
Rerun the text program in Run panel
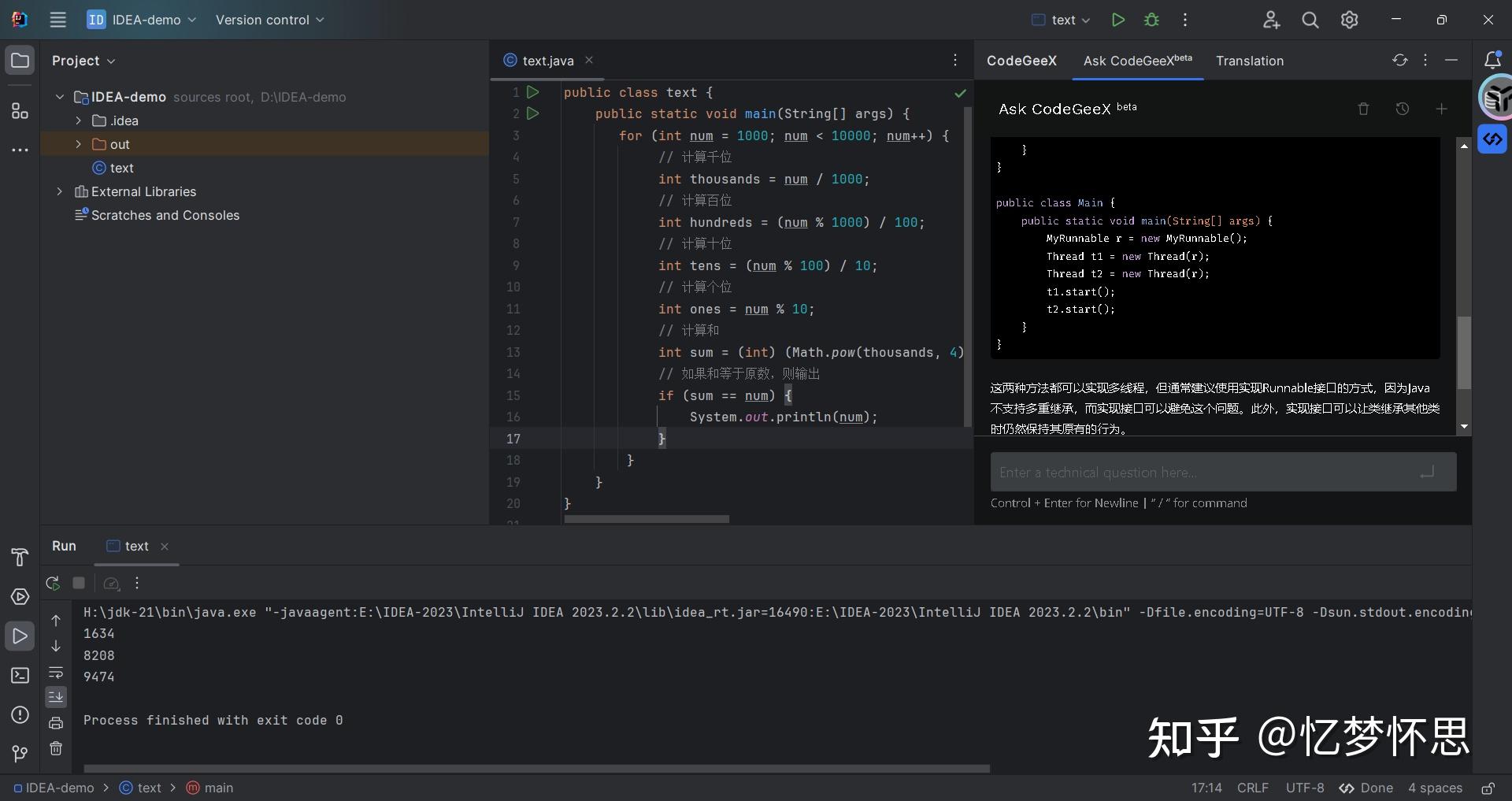(x=53, y=584)
